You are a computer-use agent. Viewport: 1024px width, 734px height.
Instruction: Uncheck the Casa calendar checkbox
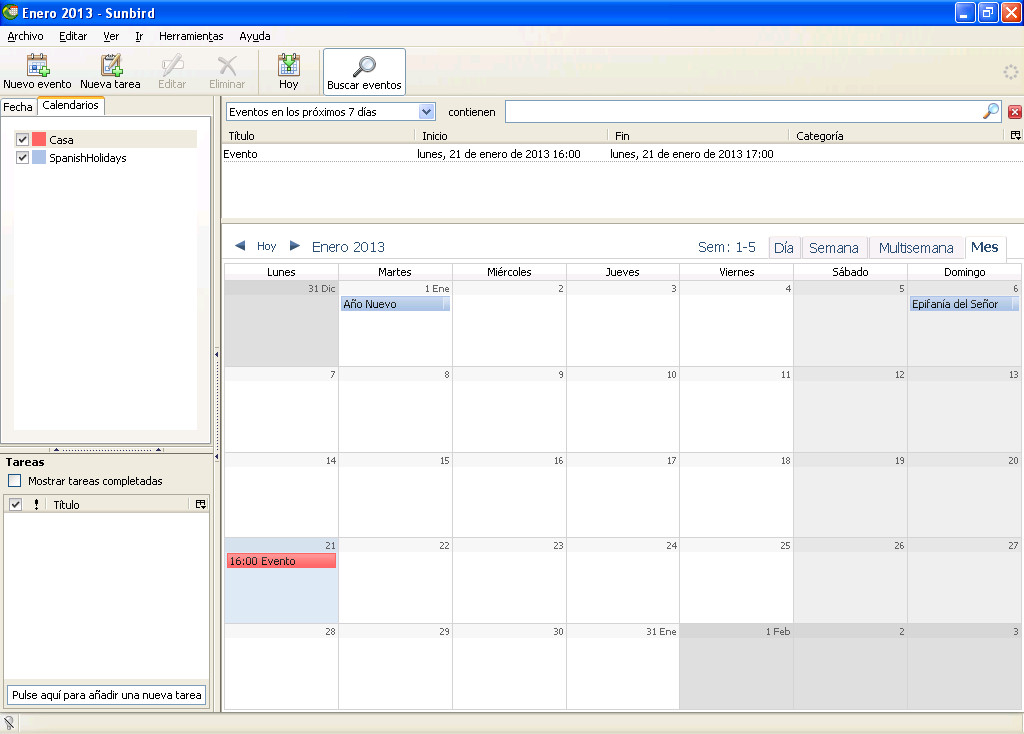tap(22, 140)
